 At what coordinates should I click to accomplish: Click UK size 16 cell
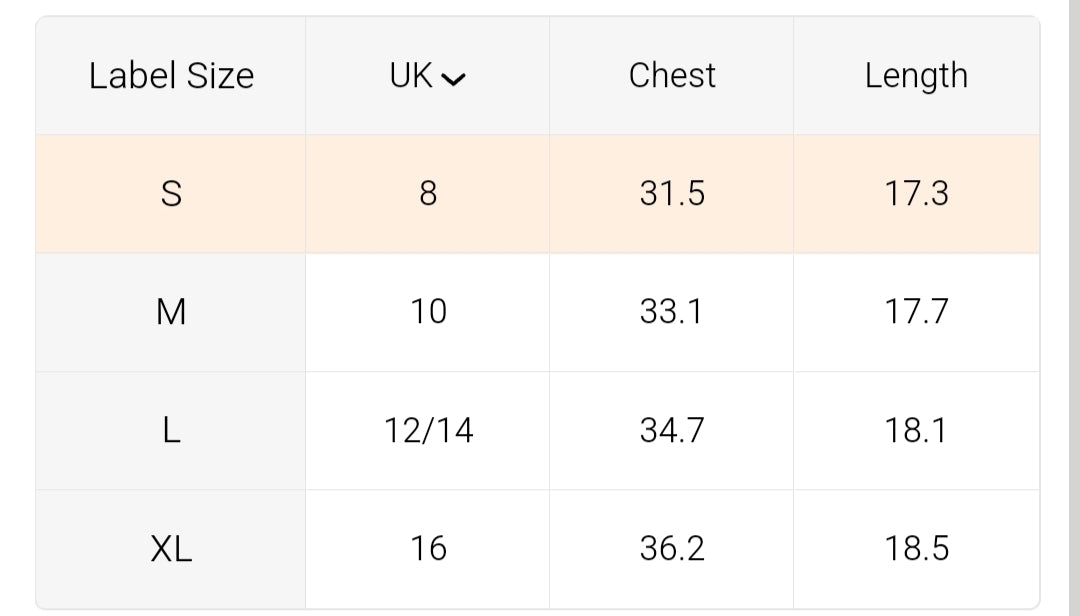point(428,549)
